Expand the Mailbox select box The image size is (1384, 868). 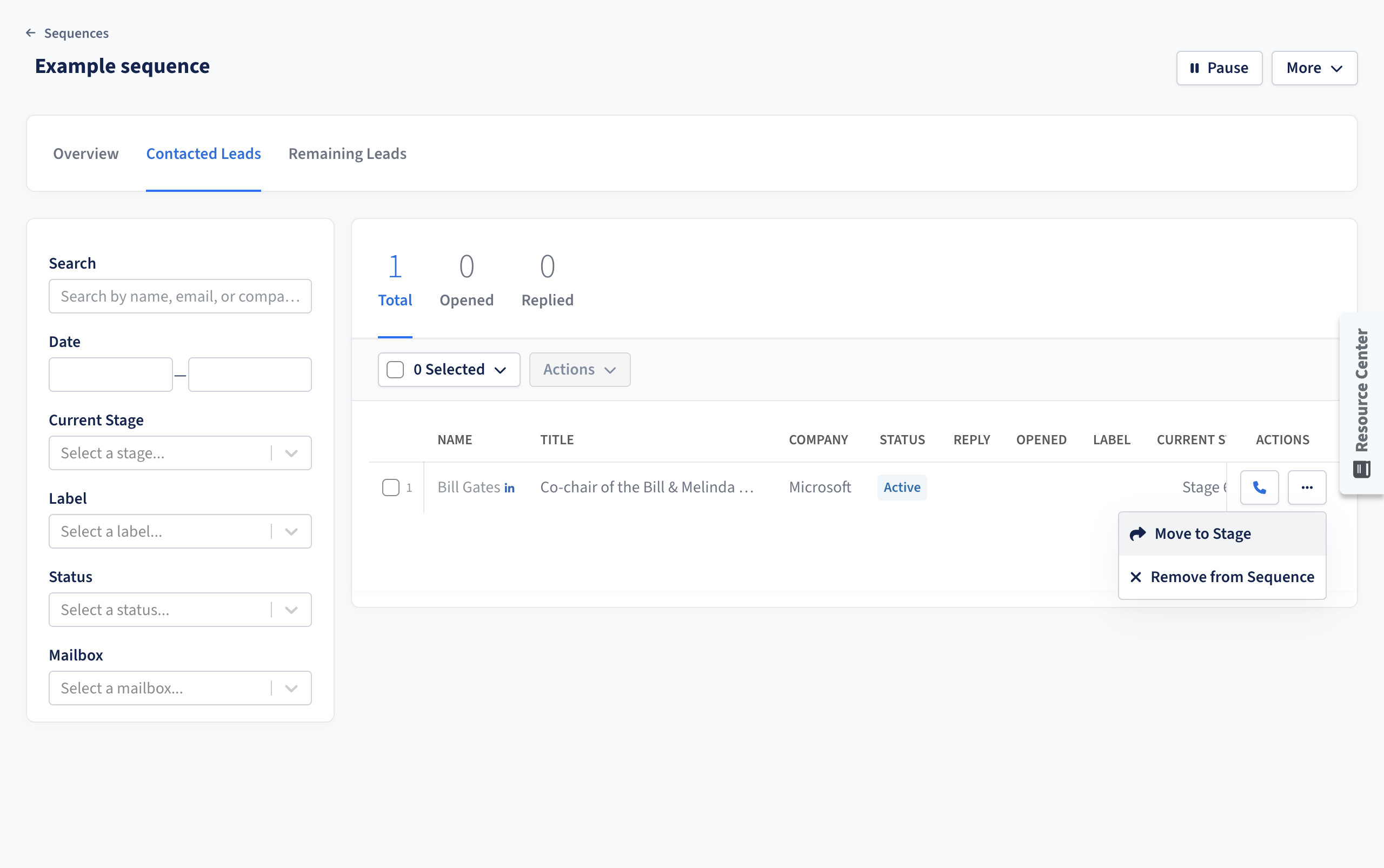point(181,689)
